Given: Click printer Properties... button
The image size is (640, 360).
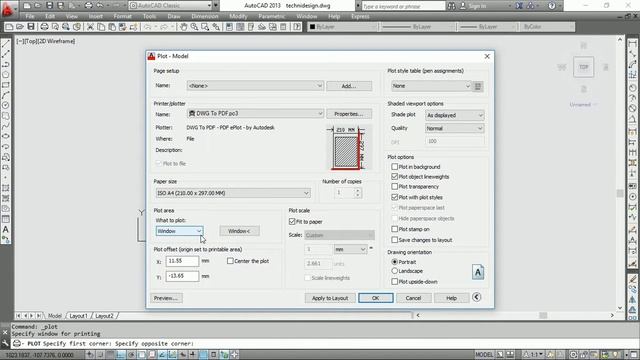Looking at the screenshot, I should pos(349,114).
